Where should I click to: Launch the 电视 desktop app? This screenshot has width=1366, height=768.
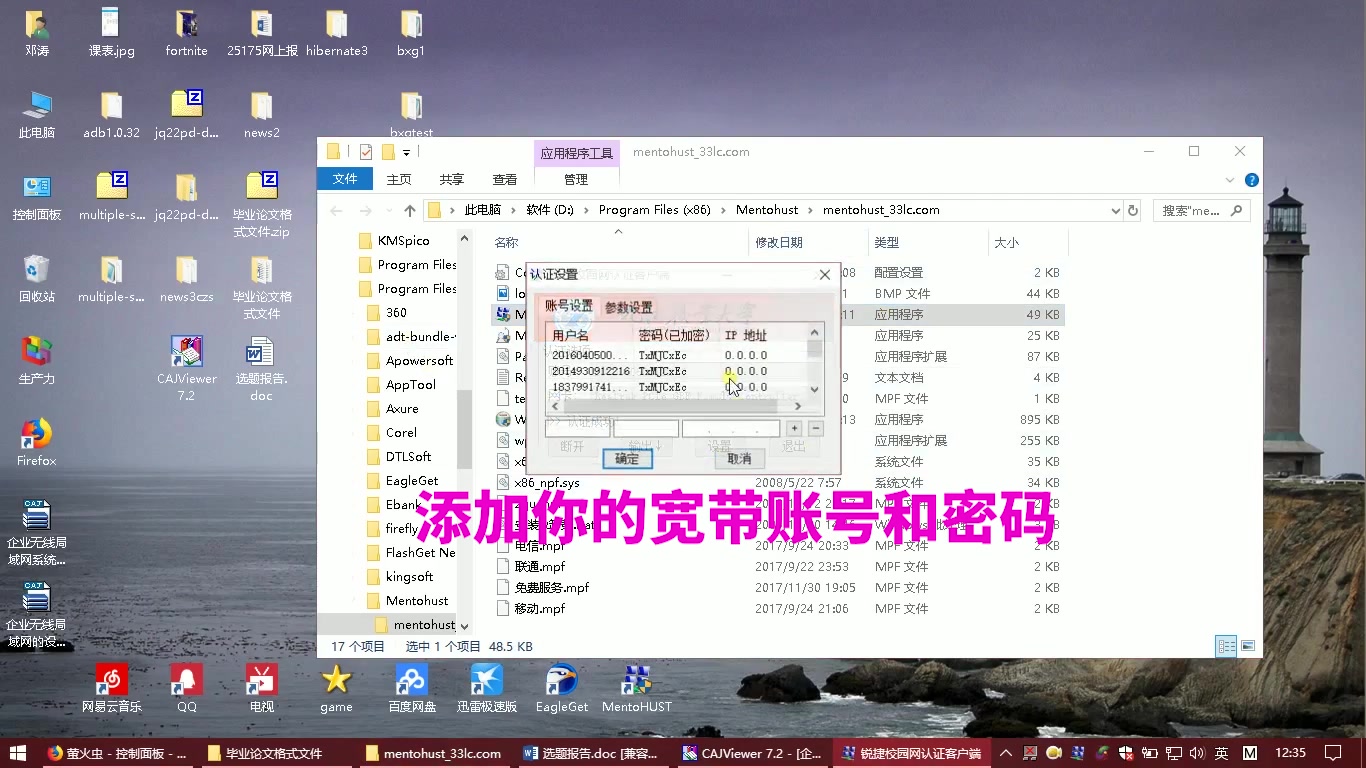click(x=261, y=688)
